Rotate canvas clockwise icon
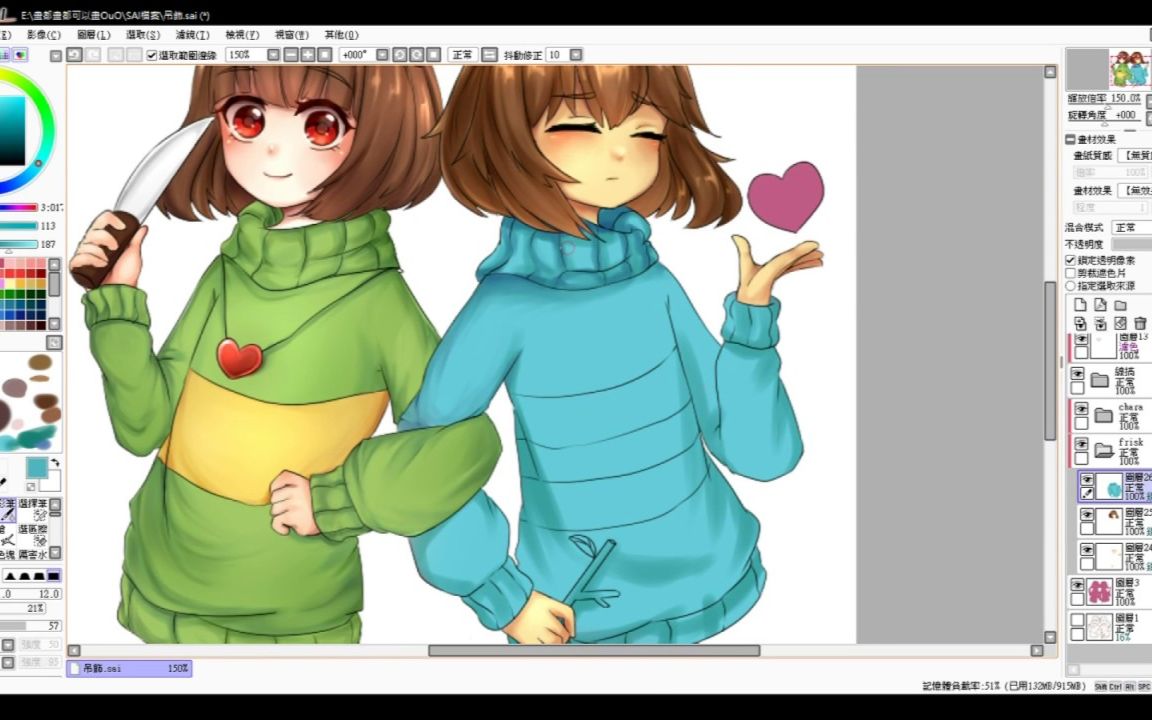Viewport: 1152px width, 720px height. [417, 55]
